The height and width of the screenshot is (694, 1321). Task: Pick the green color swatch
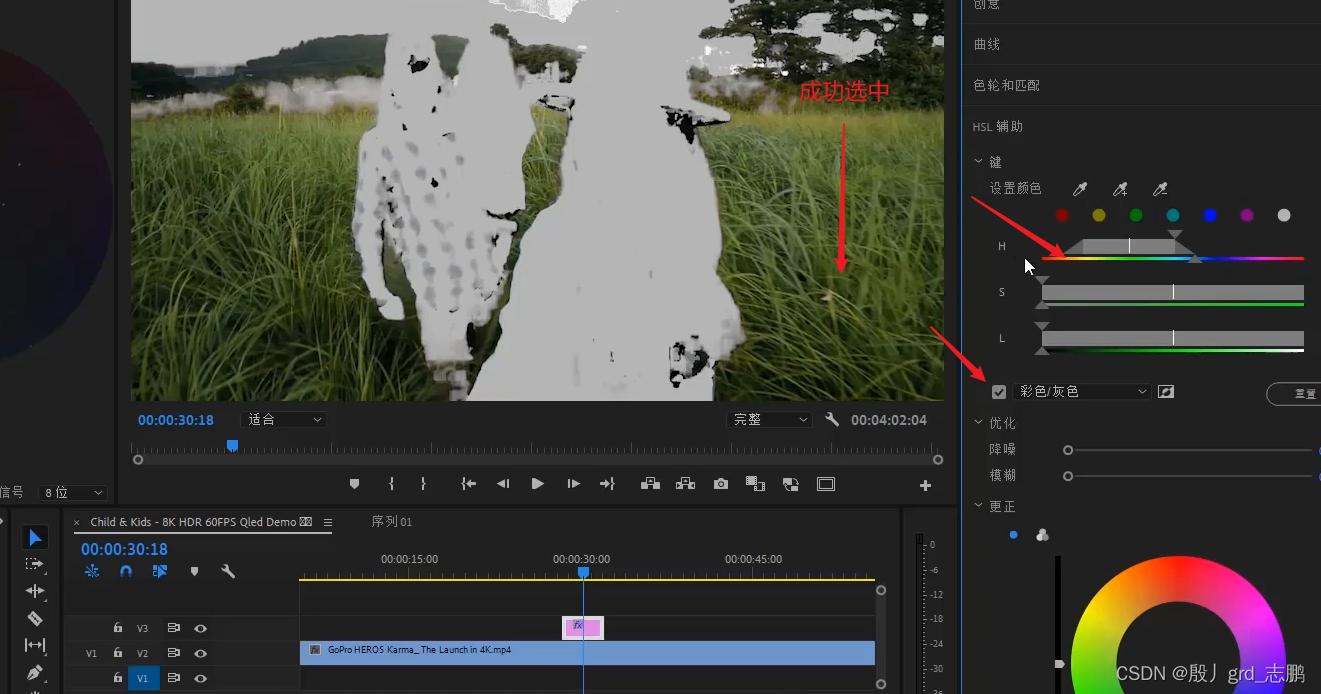pyautogui.click(x=1136, y=215)
